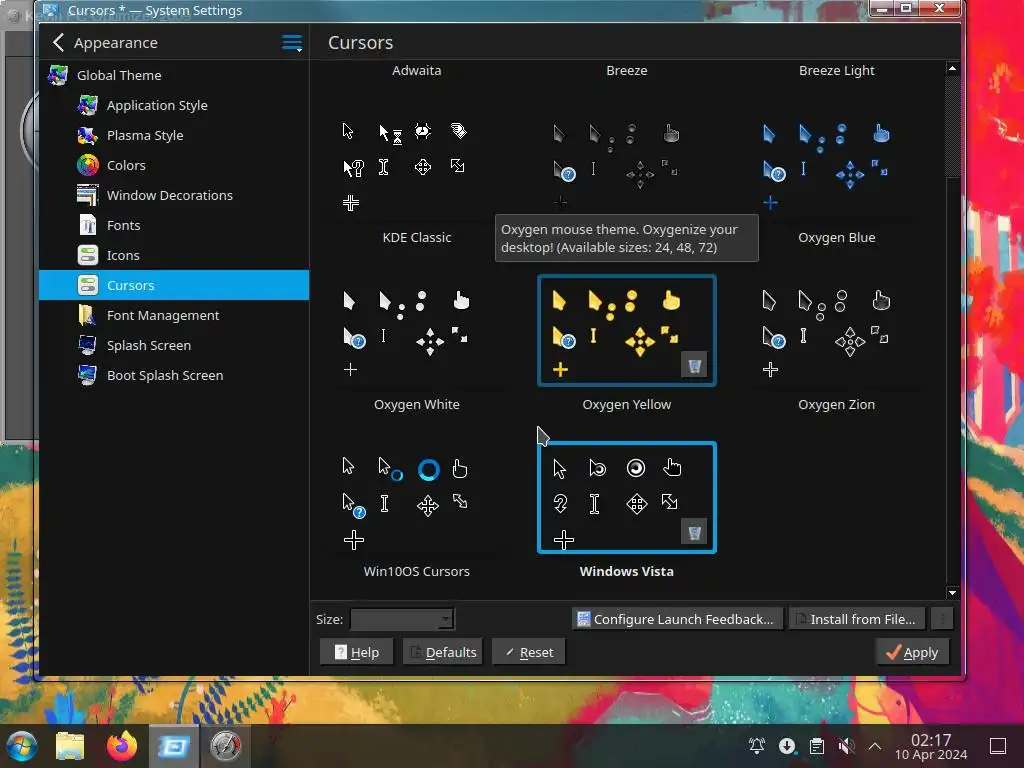This screenshot has width=1024, height=768.
Task: Click the Window Decorations icon
Action: click(x=88, y=195)
